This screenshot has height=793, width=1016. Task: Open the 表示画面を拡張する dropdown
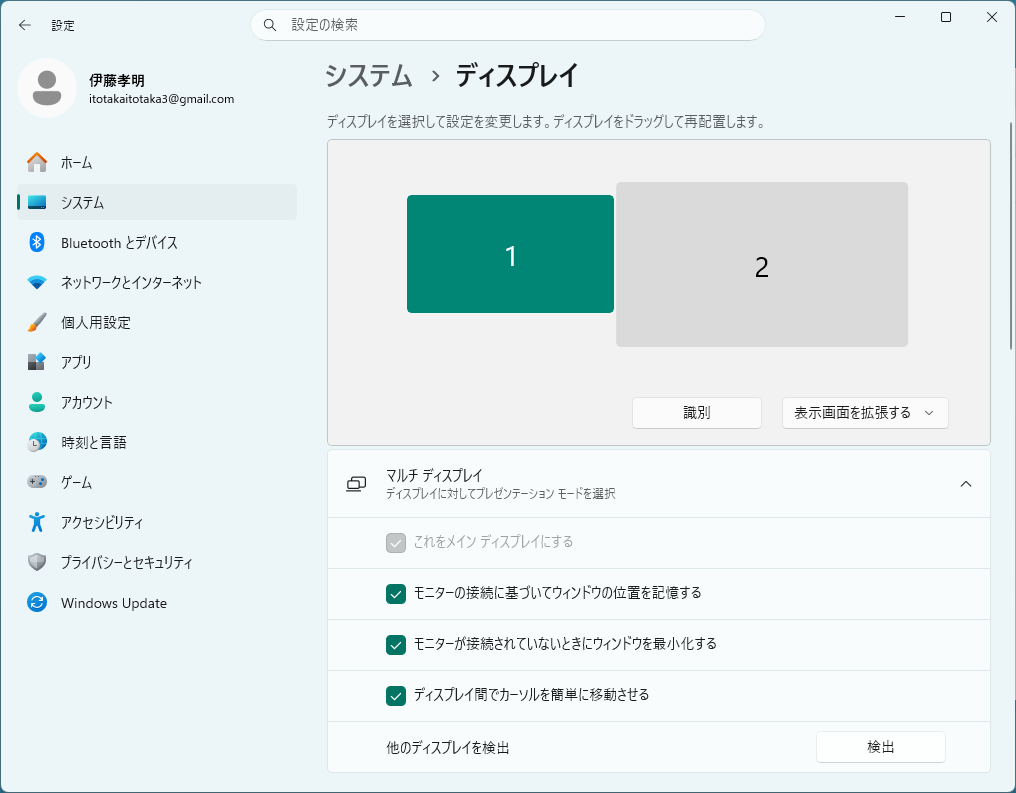(864, 413)
